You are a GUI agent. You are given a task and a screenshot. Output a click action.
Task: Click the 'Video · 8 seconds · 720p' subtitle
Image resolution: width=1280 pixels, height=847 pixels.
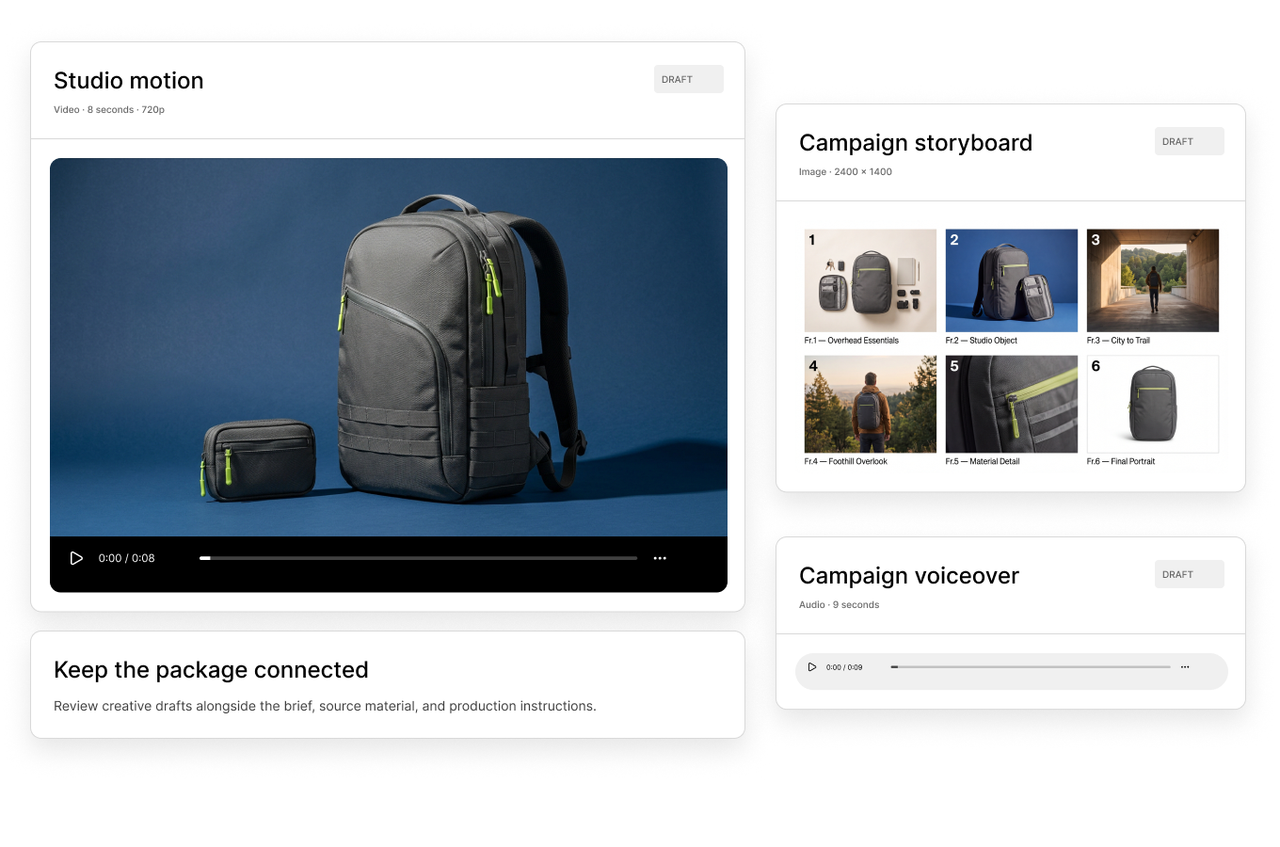tap(109, 110)
